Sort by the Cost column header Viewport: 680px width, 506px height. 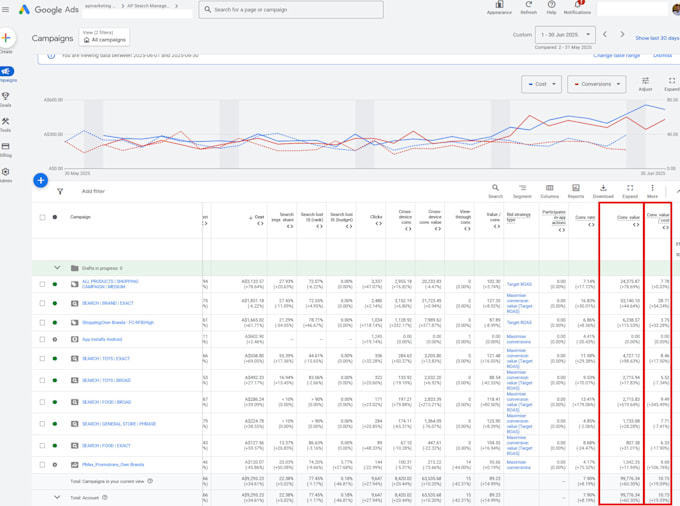[x=259, y=217]
